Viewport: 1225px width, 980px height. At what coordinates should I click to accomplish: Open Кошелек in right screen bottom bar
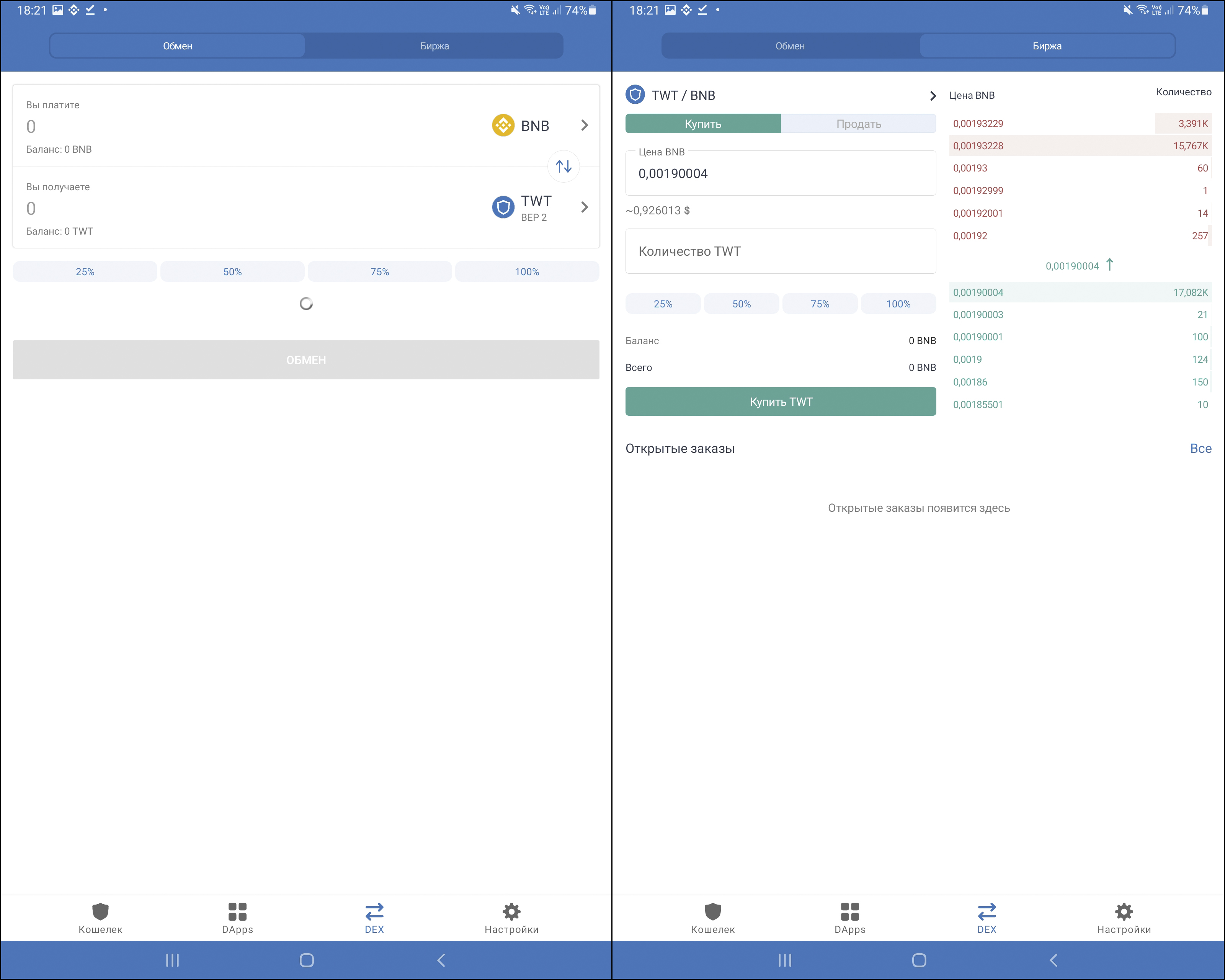(713, 918)
